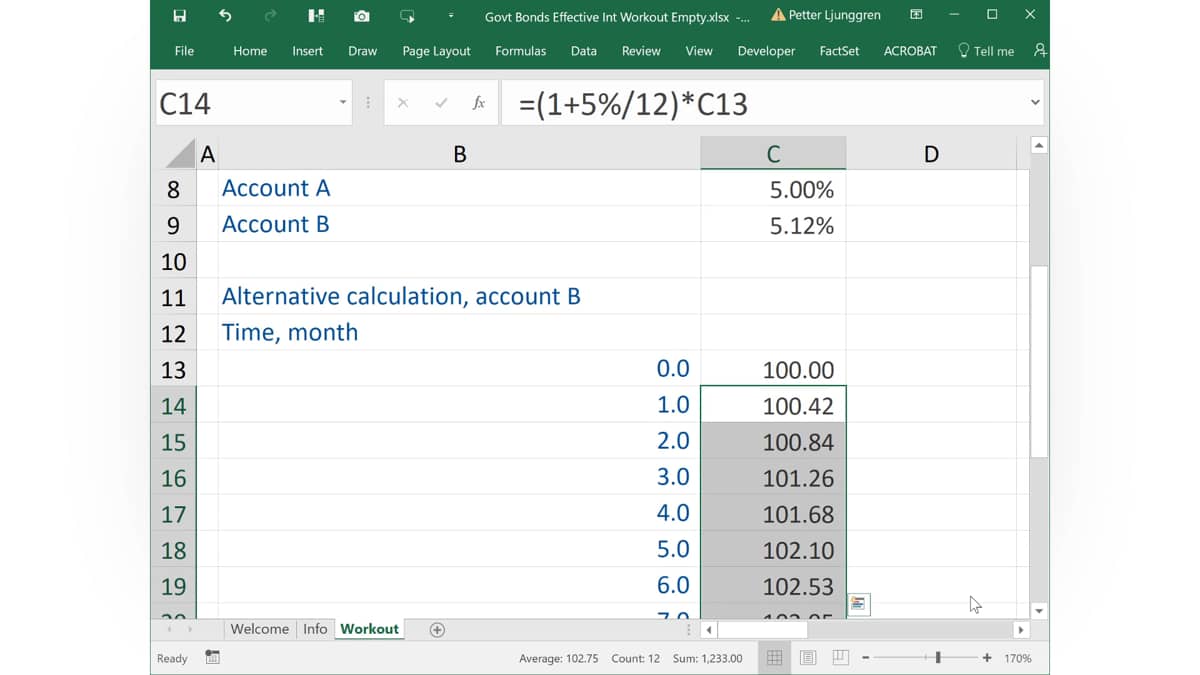Viewport: 1200px width, 675px height.
Task: Click the Camera tool icon
Action: pyautogui.click(x=361, y=15)
